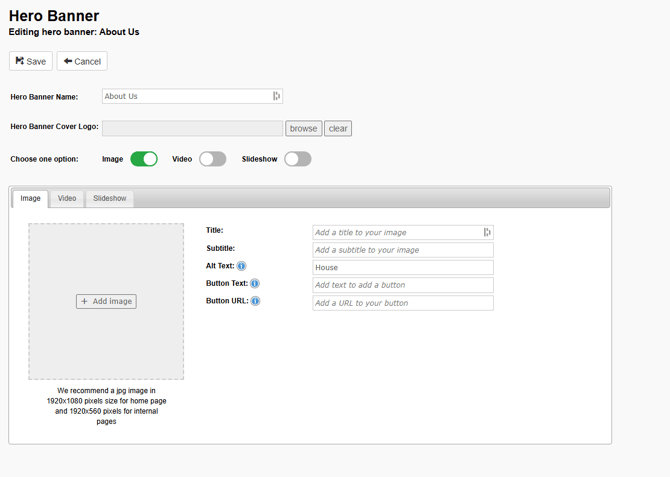The height and width of the screenshot is (477, 670).
Task: Focus the Button URL input field
Action: (402, 303)
